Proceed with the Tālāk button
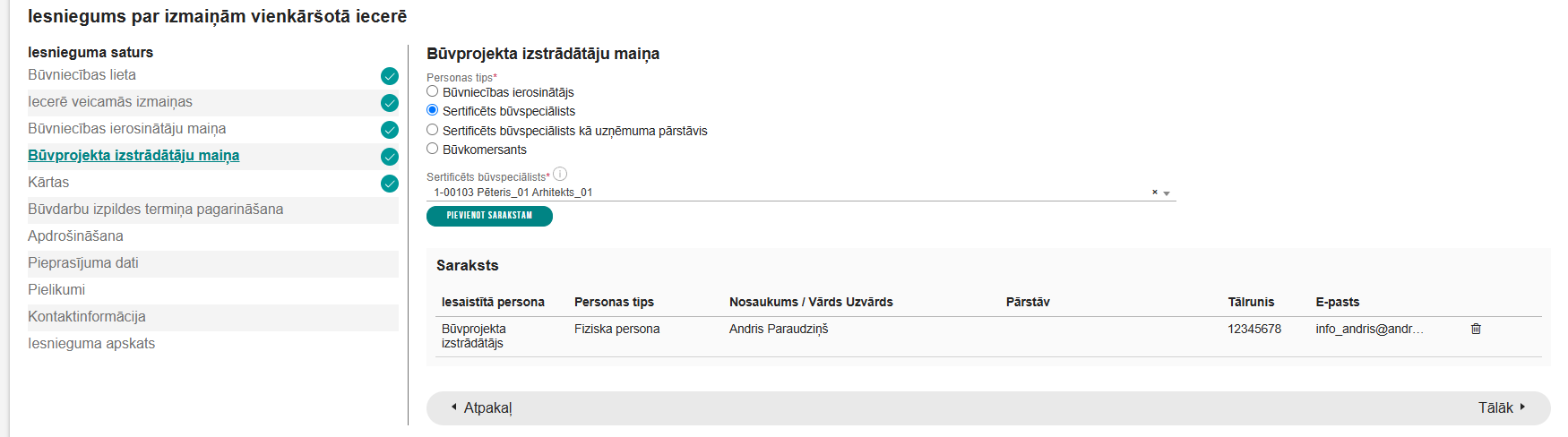 click(x=1501, y=407)
